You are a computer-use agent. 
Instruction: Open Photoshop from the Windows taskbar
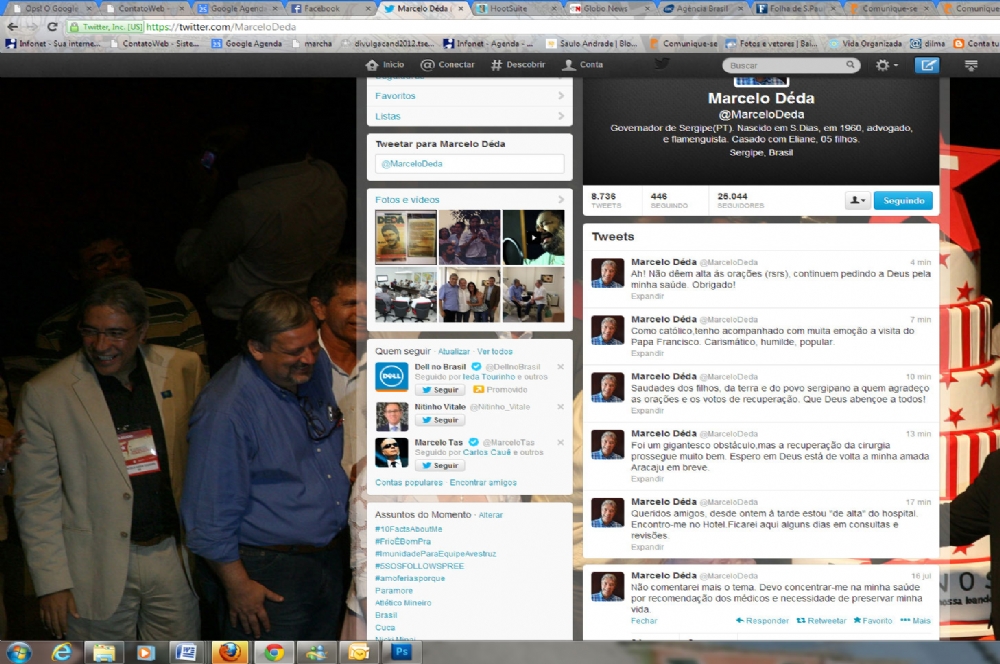click(401, 652)
